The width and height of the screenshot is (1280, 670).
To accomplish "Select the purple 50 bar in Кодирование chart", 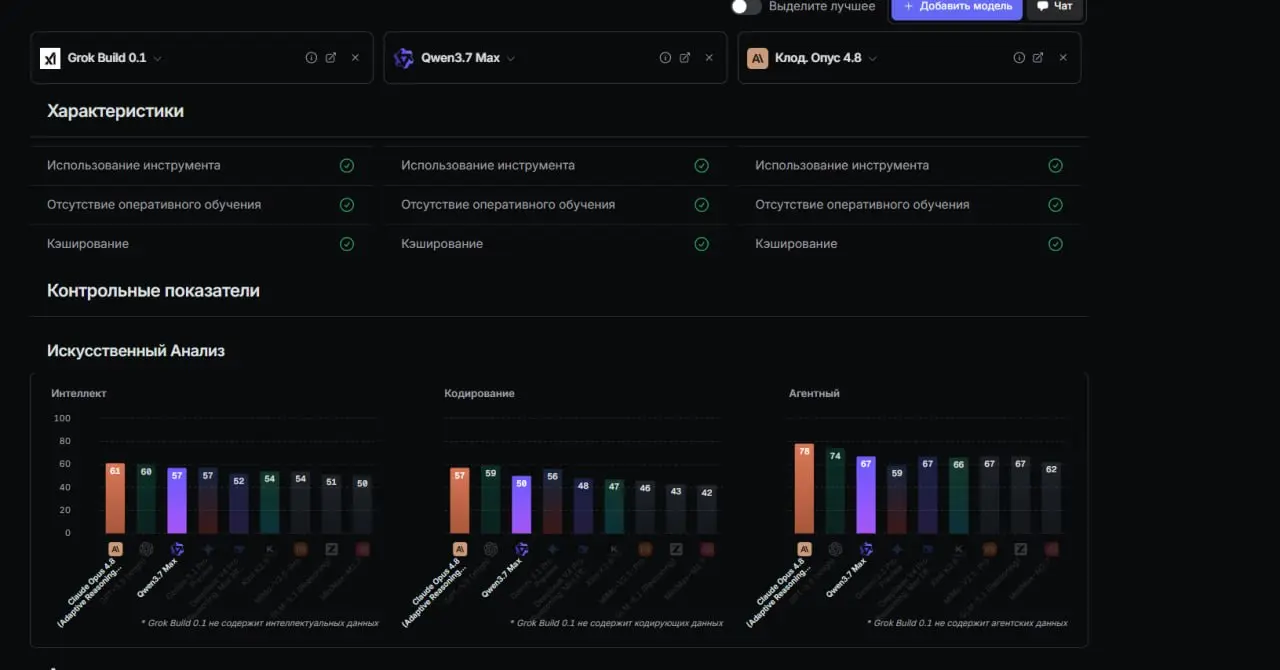I will [521, 504].
